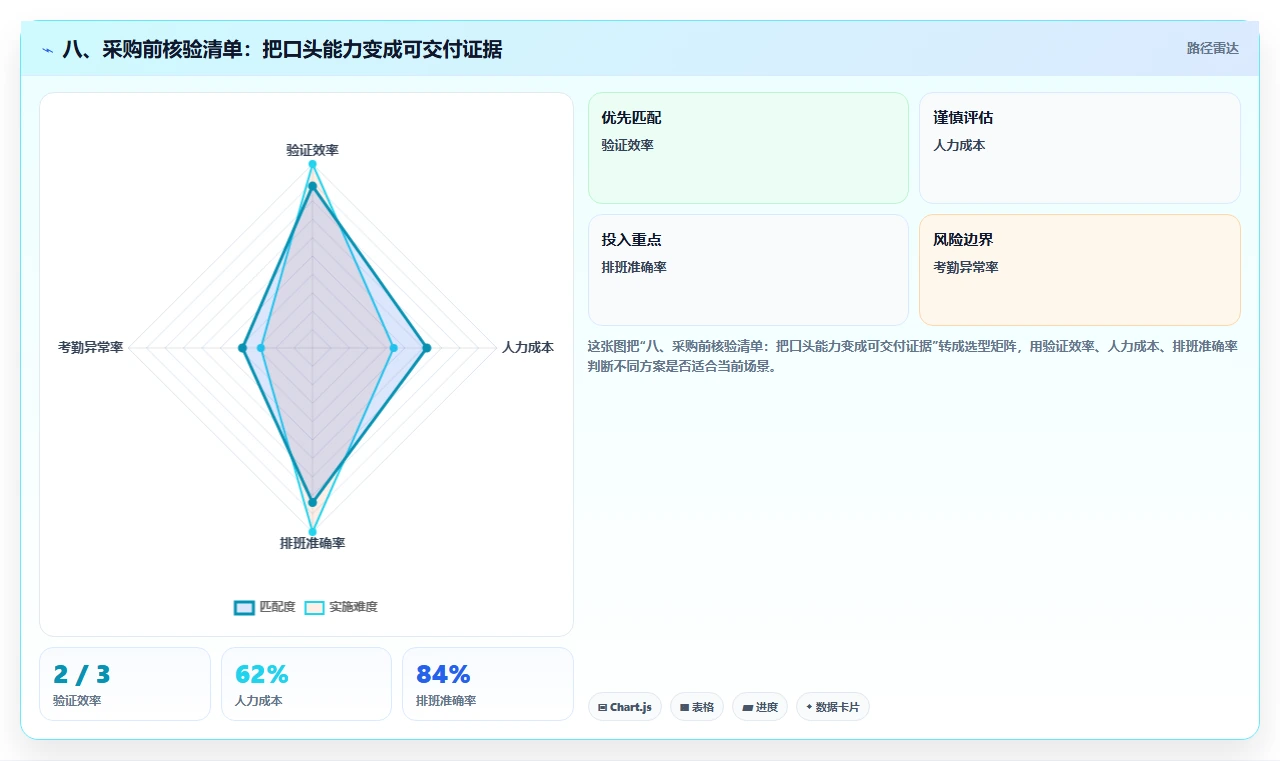
Task: Click the 匹配度 legend color box
Action: (x=245, y=607)
